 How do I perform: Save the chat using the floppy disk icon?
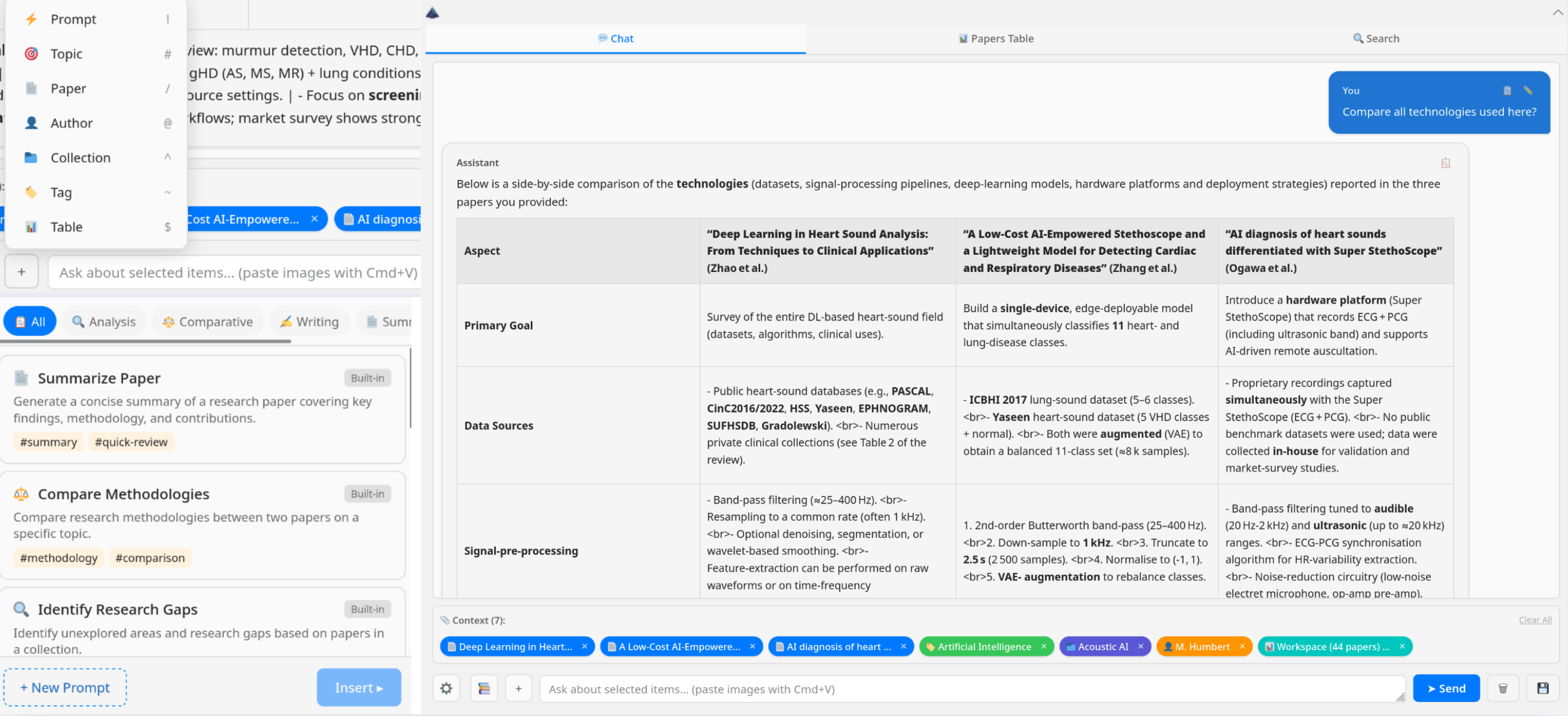(1544, 688)
